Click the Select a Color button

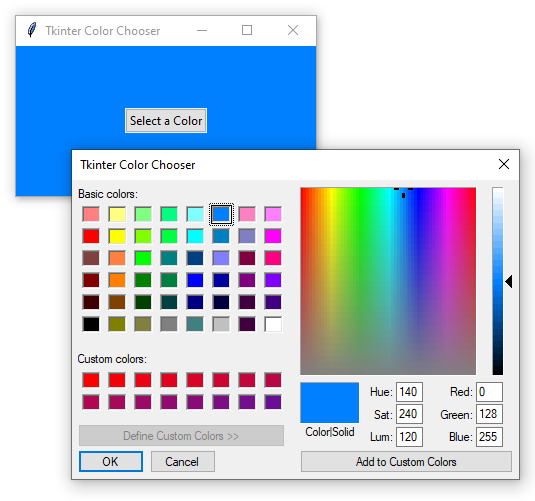point(166,120)
